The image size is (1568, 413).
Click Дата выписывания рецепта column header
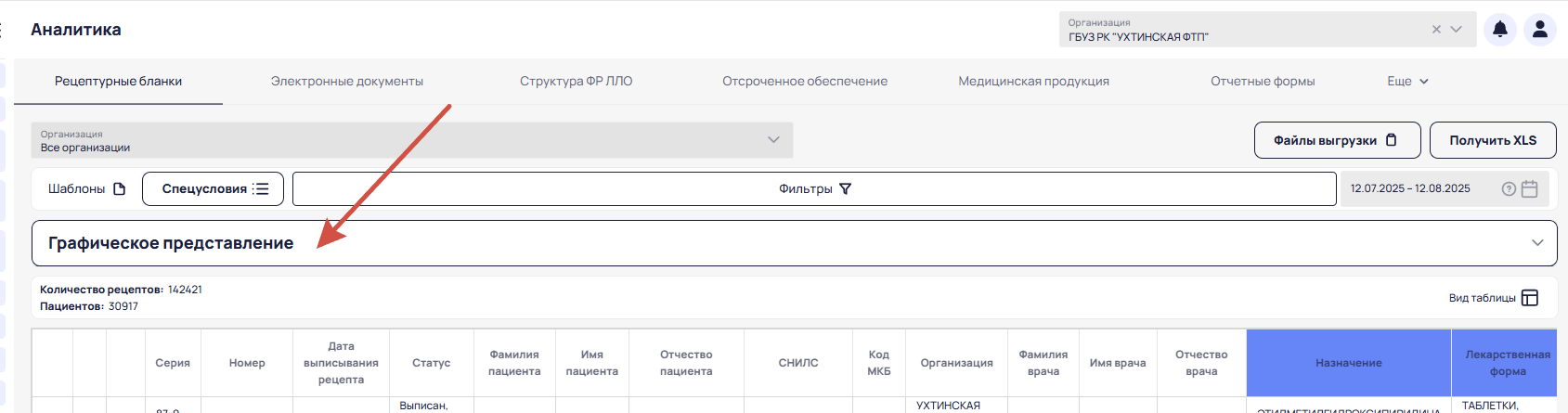(341, 363)
